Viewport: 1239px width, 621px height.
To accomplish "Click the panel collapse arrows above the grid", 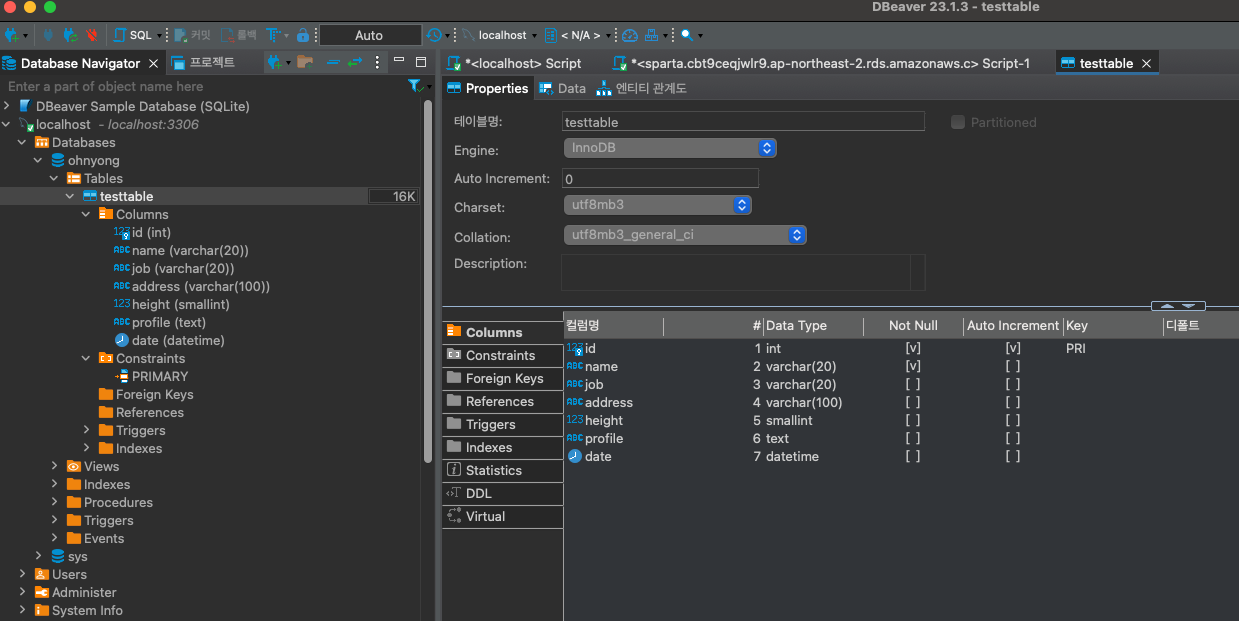I will point(1178,306).
